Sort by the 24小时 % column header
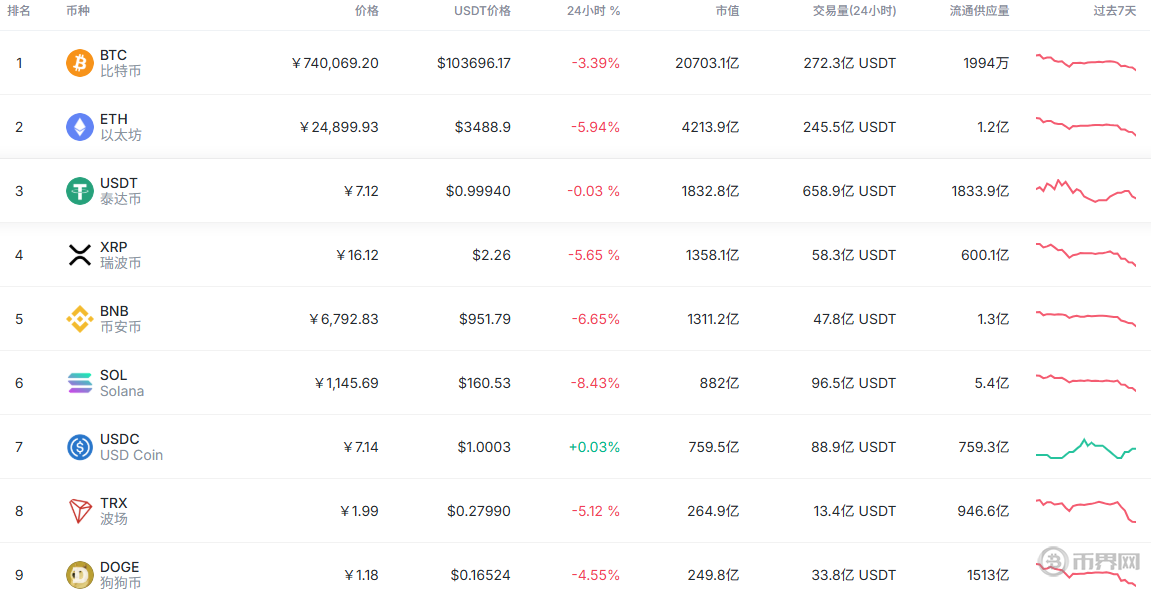 (x=593, y=11)
